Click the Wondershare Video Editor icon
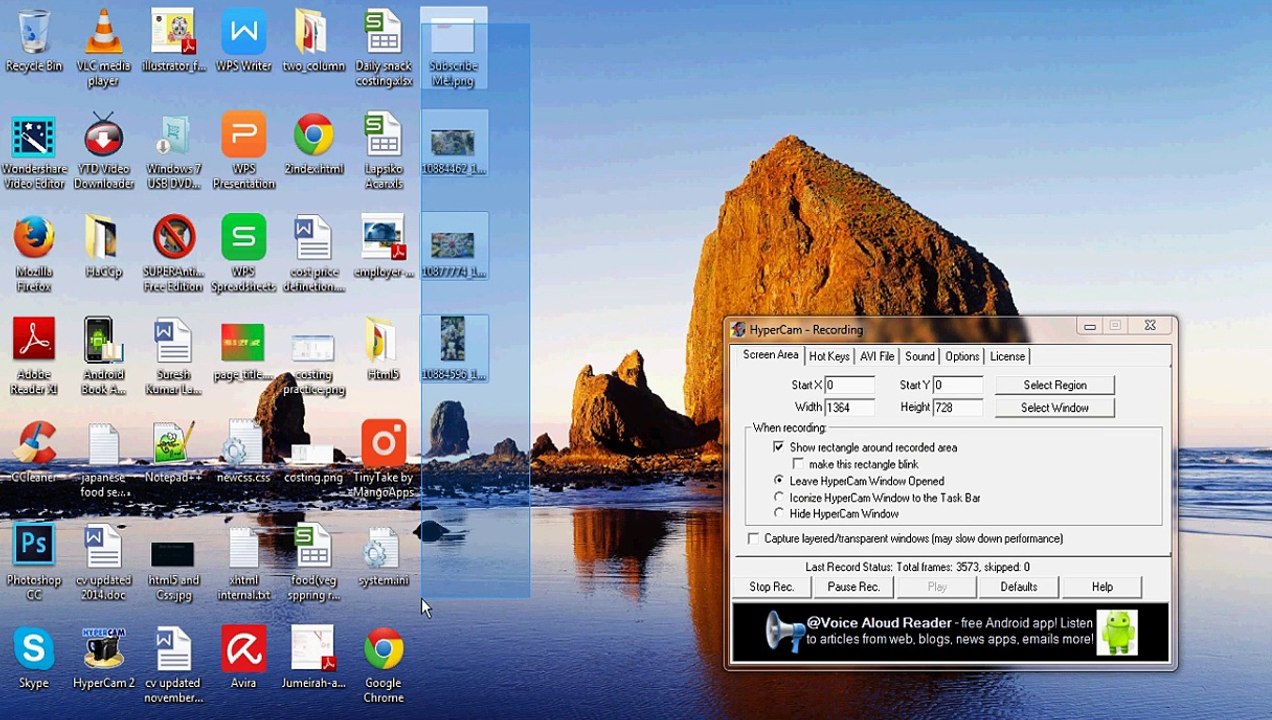1272x720 pixels. click(x=34, y=152)
